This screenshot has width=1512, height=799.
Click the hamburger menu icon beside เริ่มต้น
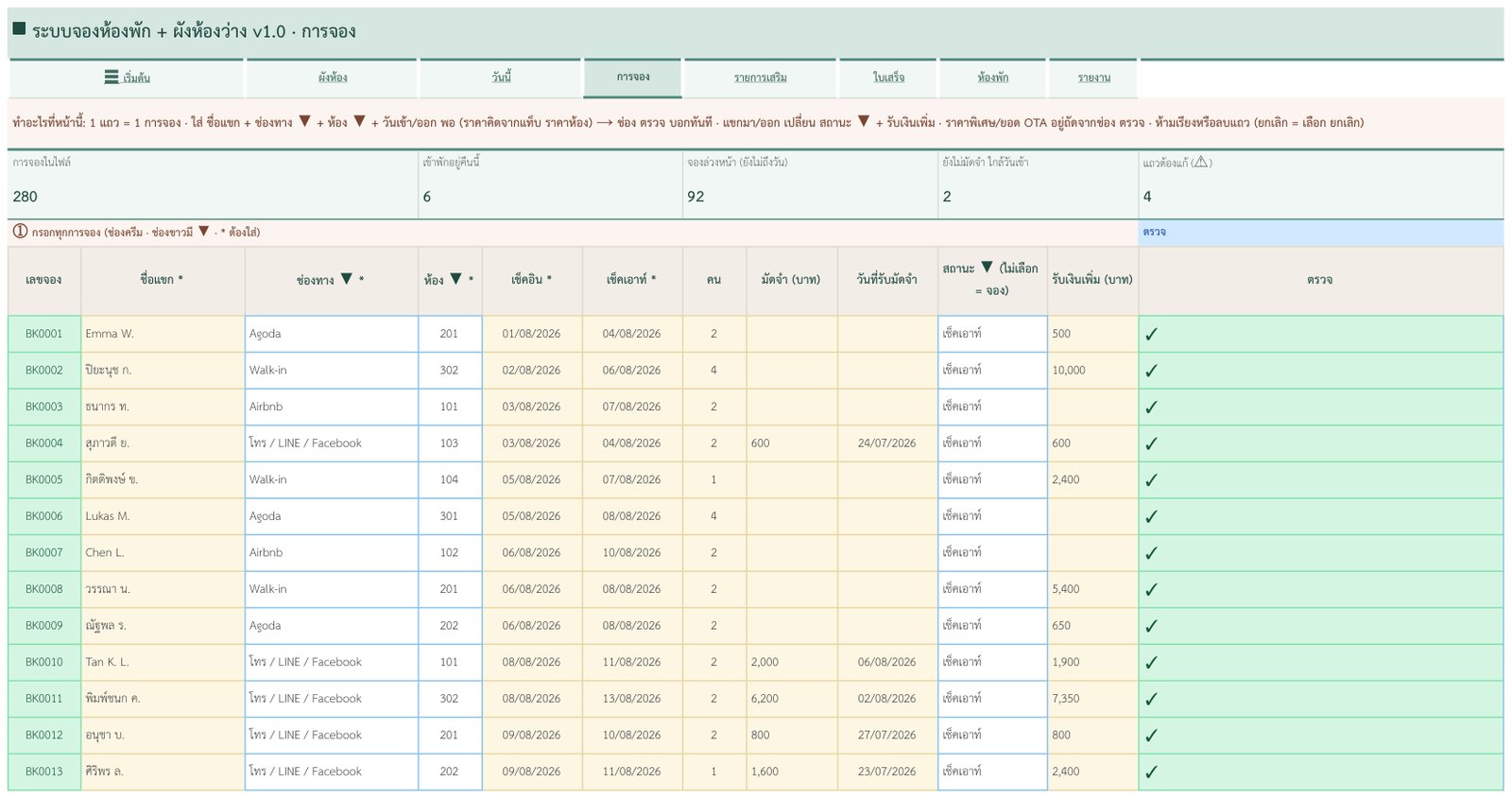click(112, 78)
